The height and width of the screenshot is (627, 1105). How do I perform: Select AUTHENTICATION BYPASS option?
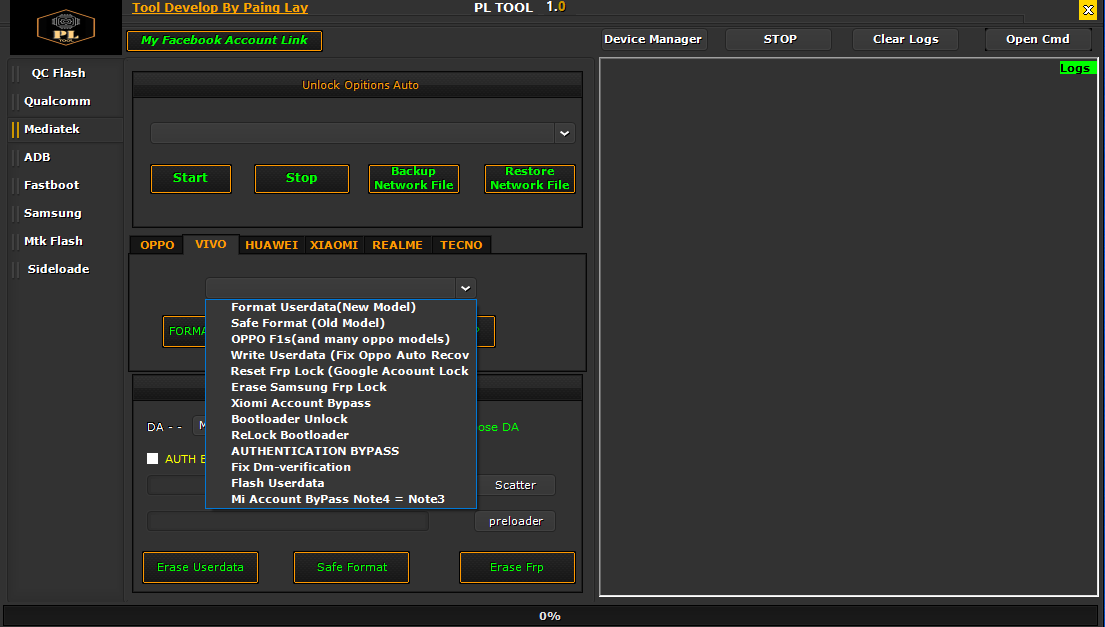coord(341,451)
